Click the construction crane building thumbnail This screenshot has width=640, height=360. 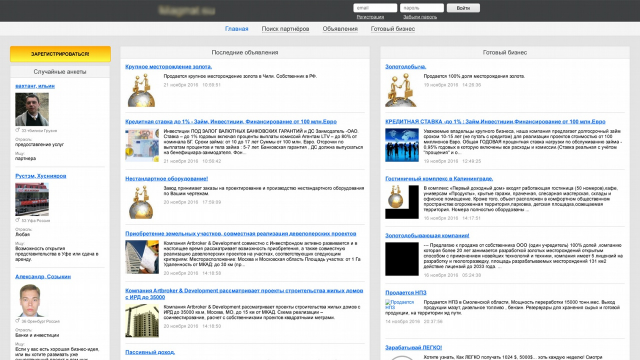(x=142, y=320)
